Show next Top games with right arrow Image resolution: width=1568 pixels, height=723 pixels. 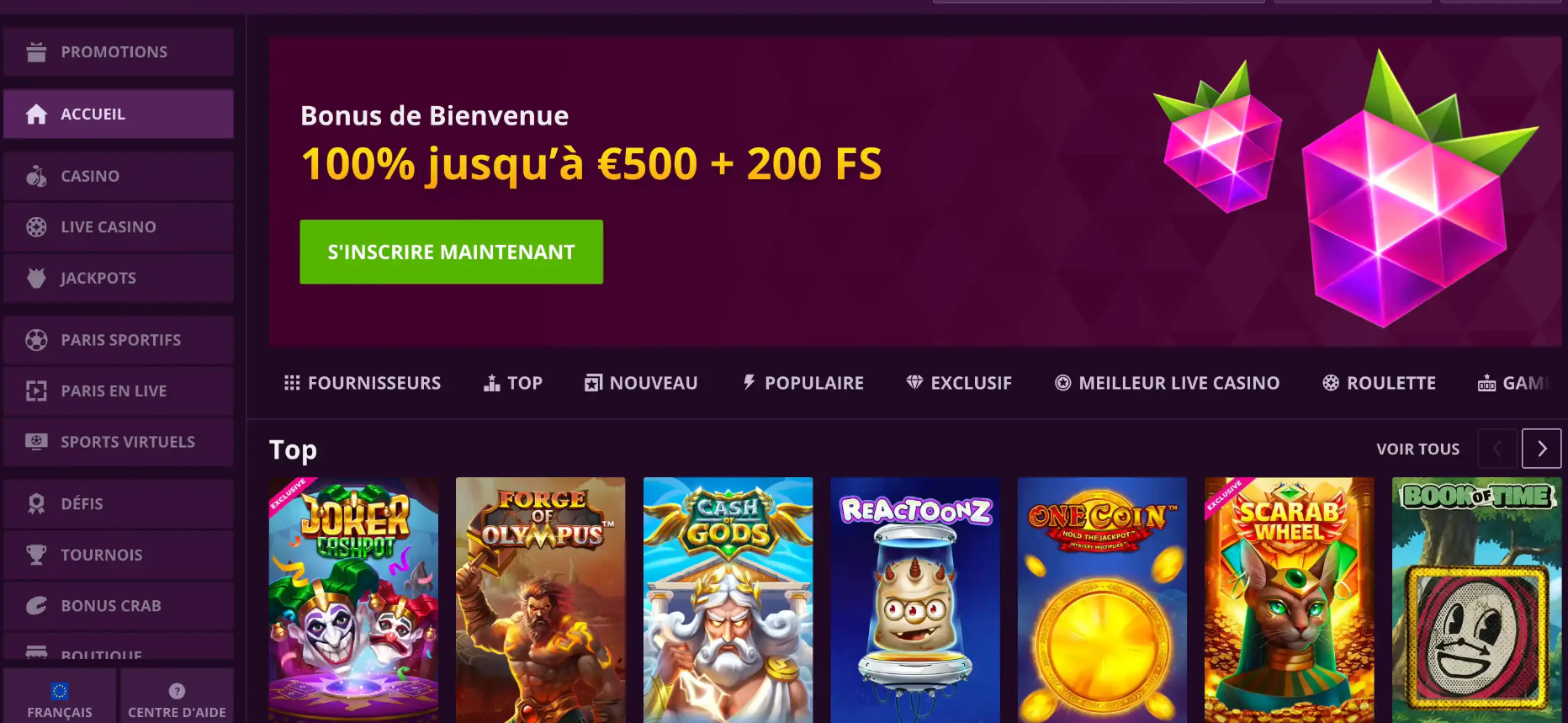click(x=1541, y=449)
